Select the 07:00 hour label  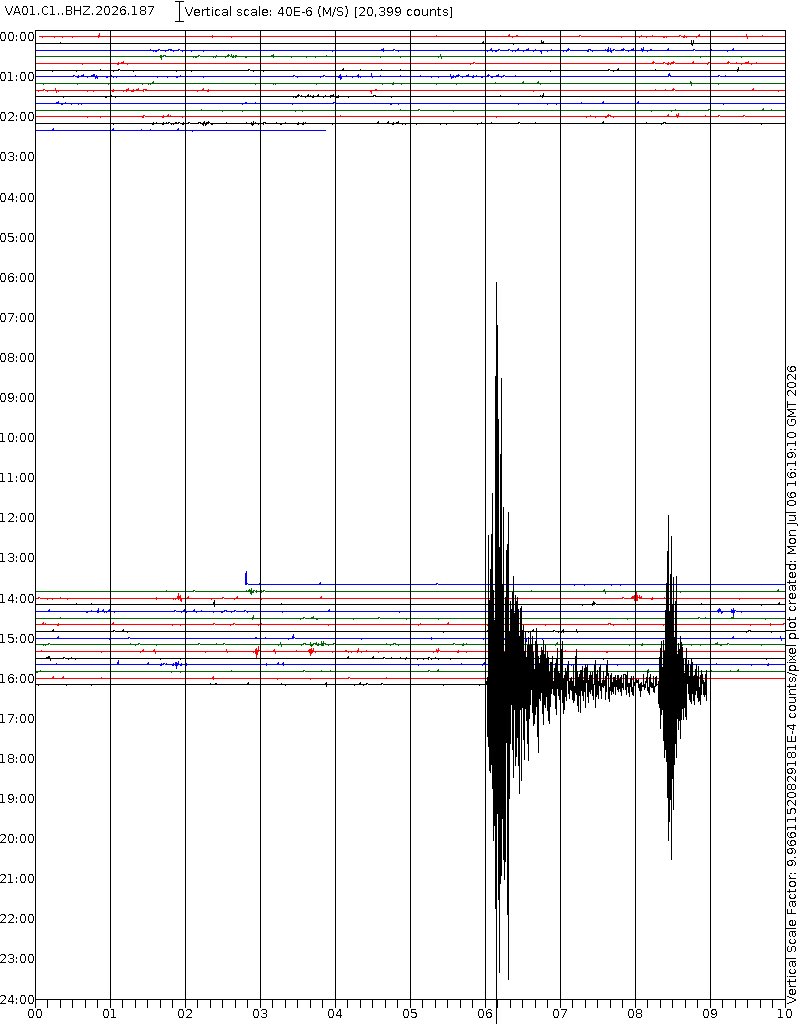coord(18,318)
